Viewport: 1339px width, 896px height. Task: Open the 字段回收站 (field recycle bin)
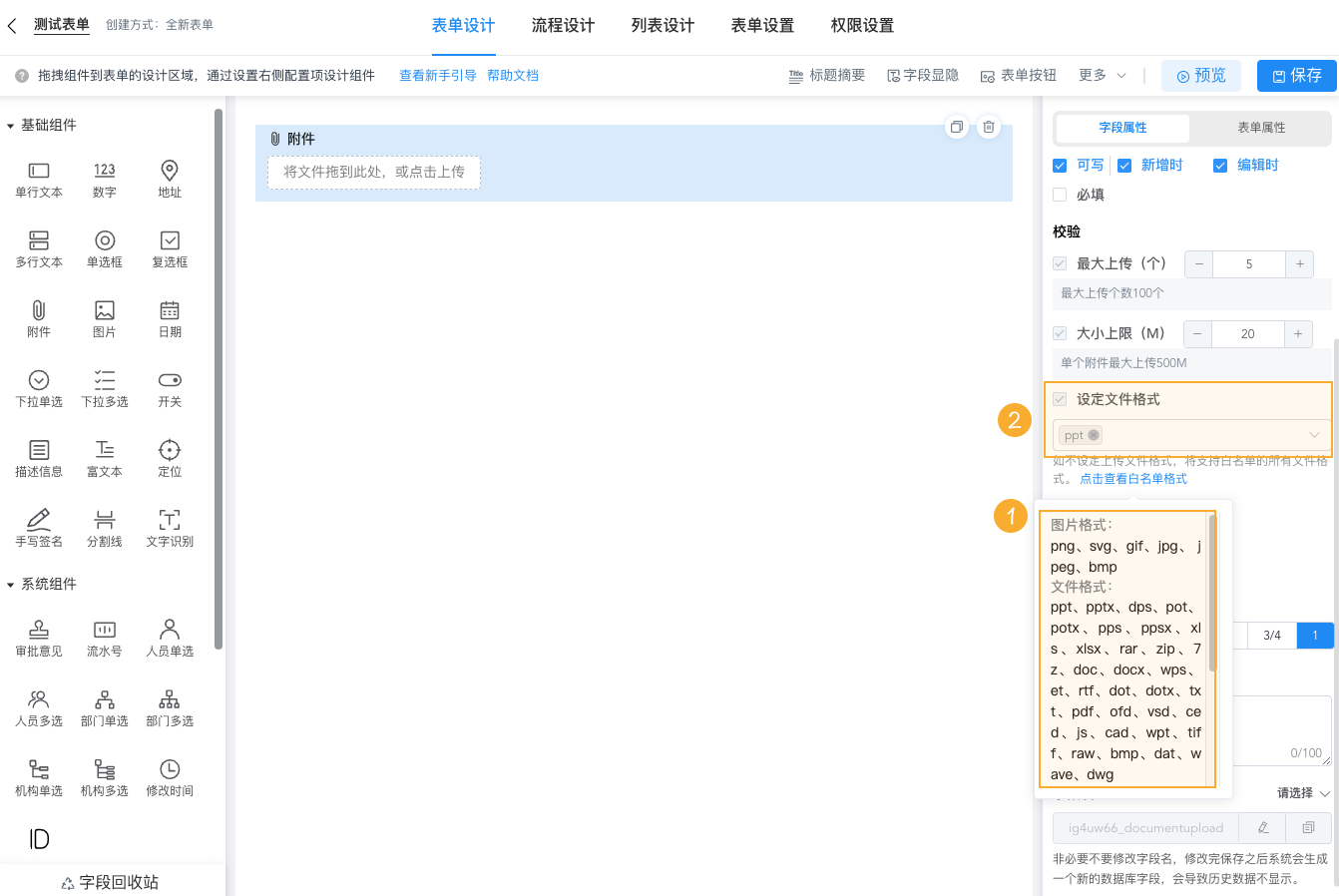[x=109, y=882]
